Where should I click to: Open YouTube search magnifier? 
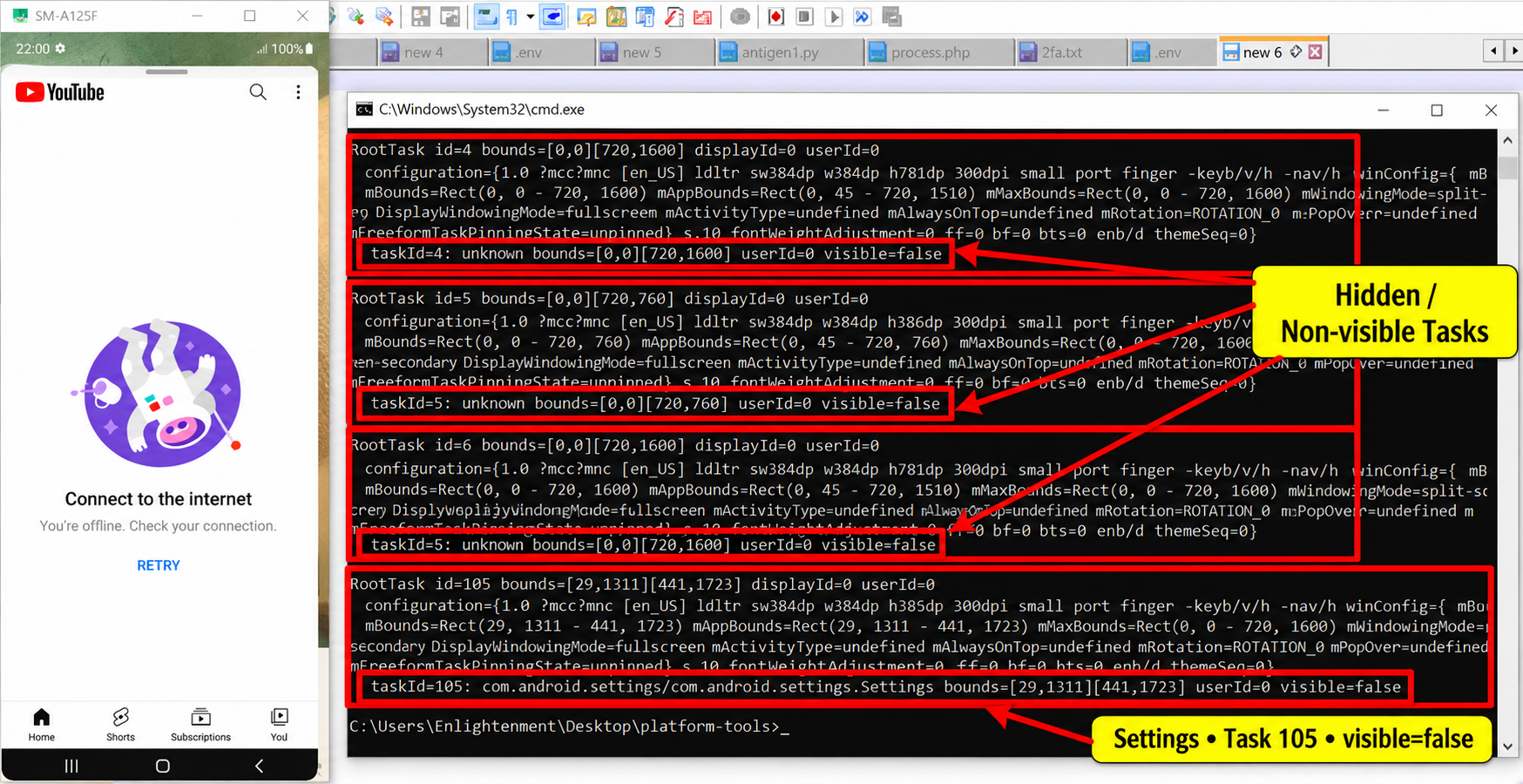pos(258,91)
